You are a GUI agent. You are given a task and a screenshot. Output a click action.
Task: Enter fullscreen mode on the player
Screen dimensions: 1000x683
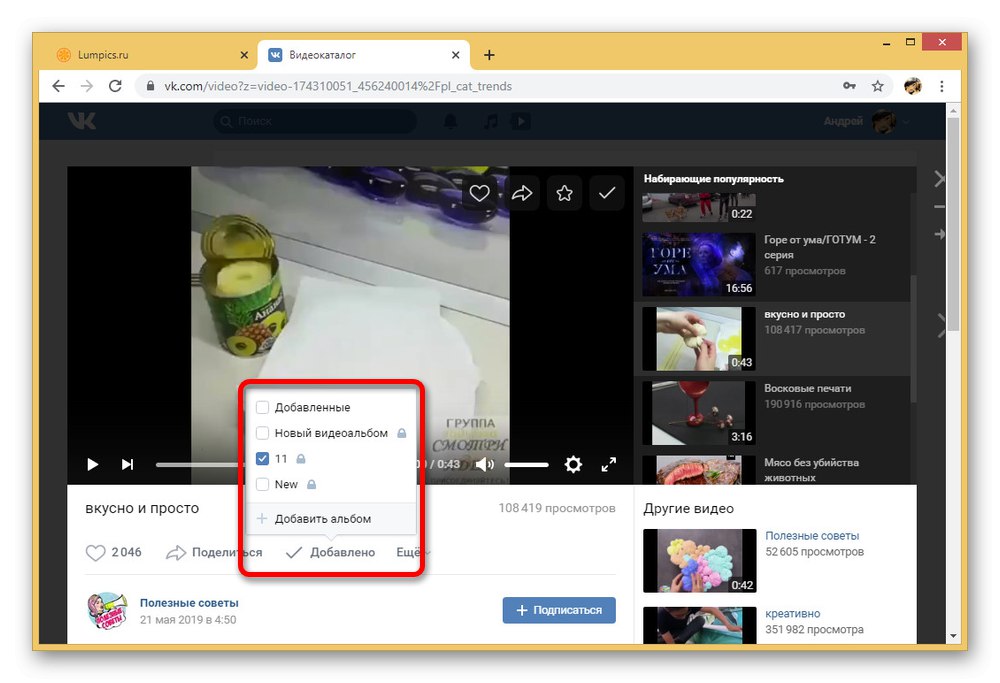tap(609, 464)
